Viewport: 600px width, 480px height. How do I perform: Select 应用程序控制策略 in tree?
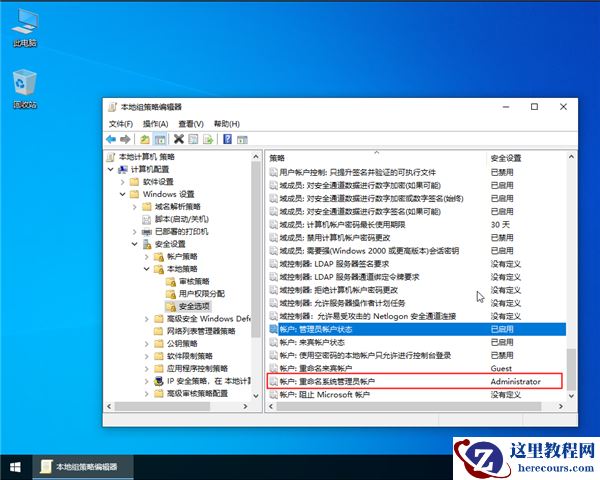tap(197, 369)
